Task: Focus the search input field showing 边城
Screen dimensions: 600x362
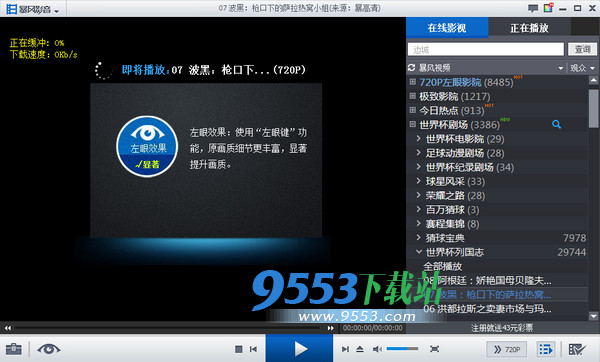Action: point(486,49)
